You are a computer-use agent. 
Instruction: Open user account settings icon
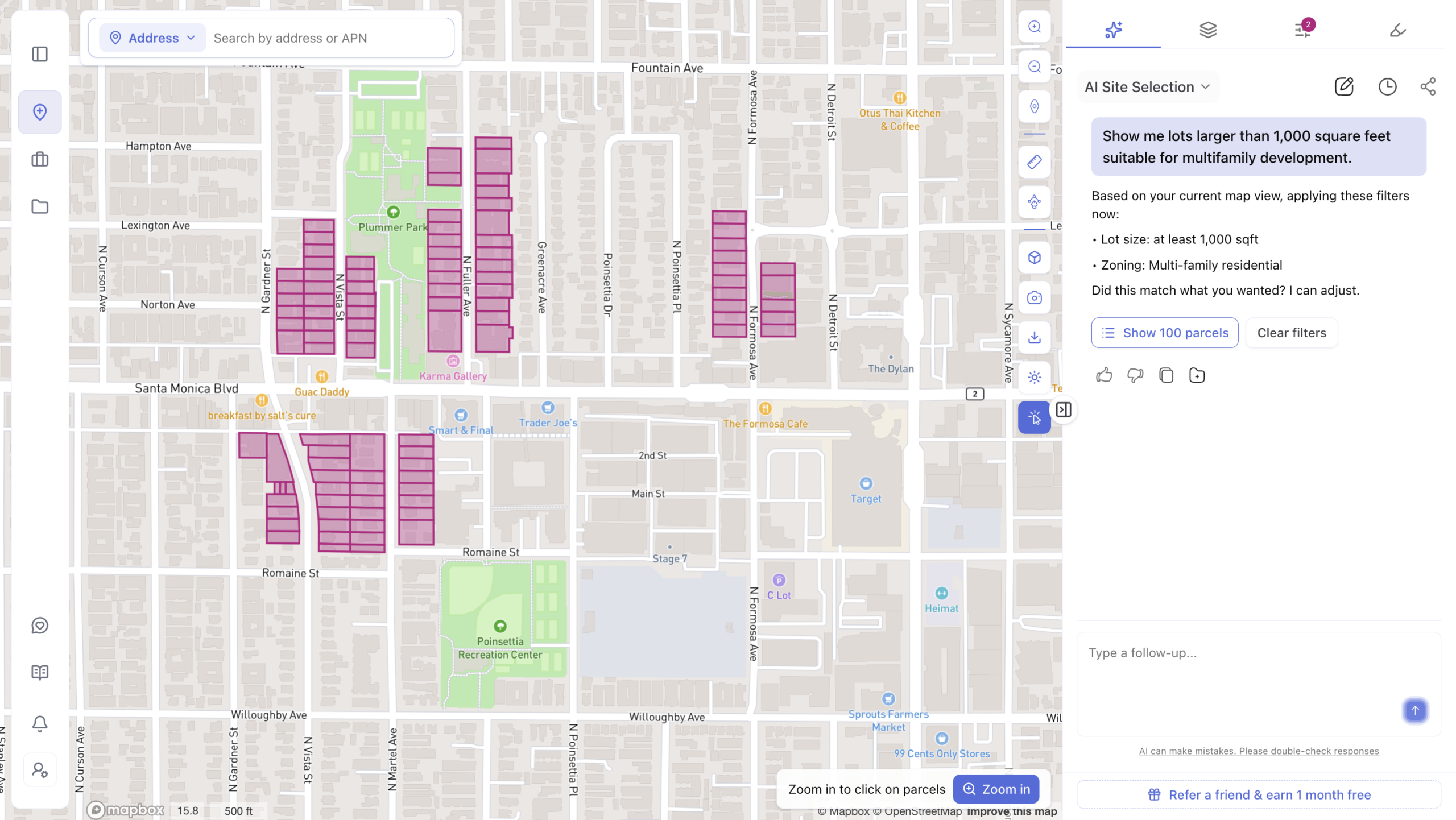(40, 771)
